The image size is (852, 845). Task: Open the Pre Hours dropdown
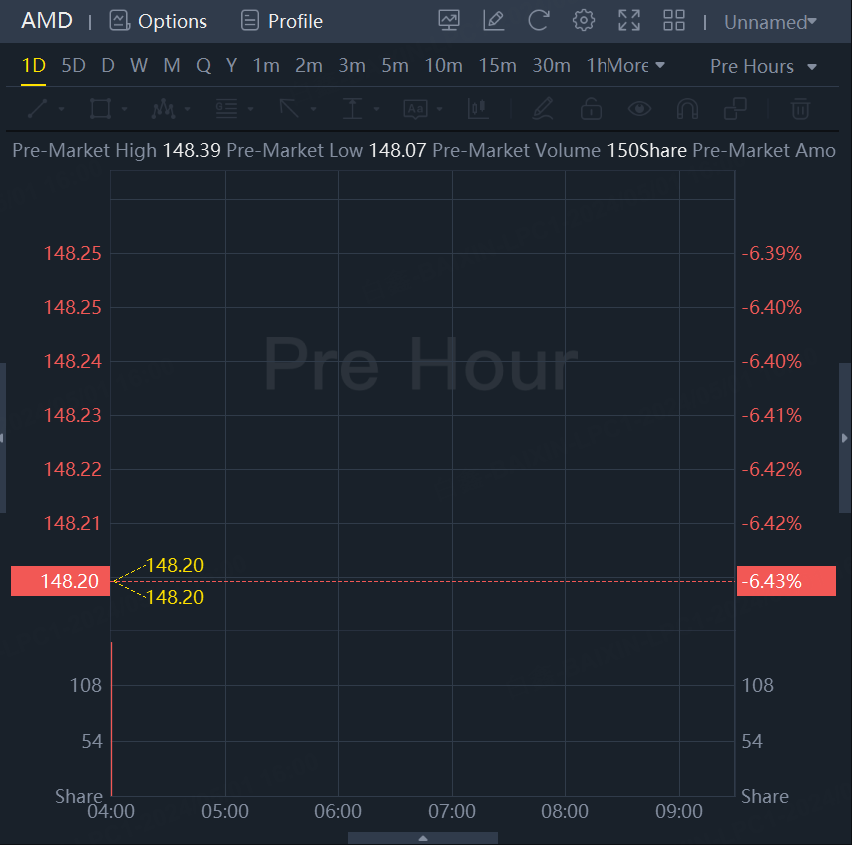(x=764, y=66)
